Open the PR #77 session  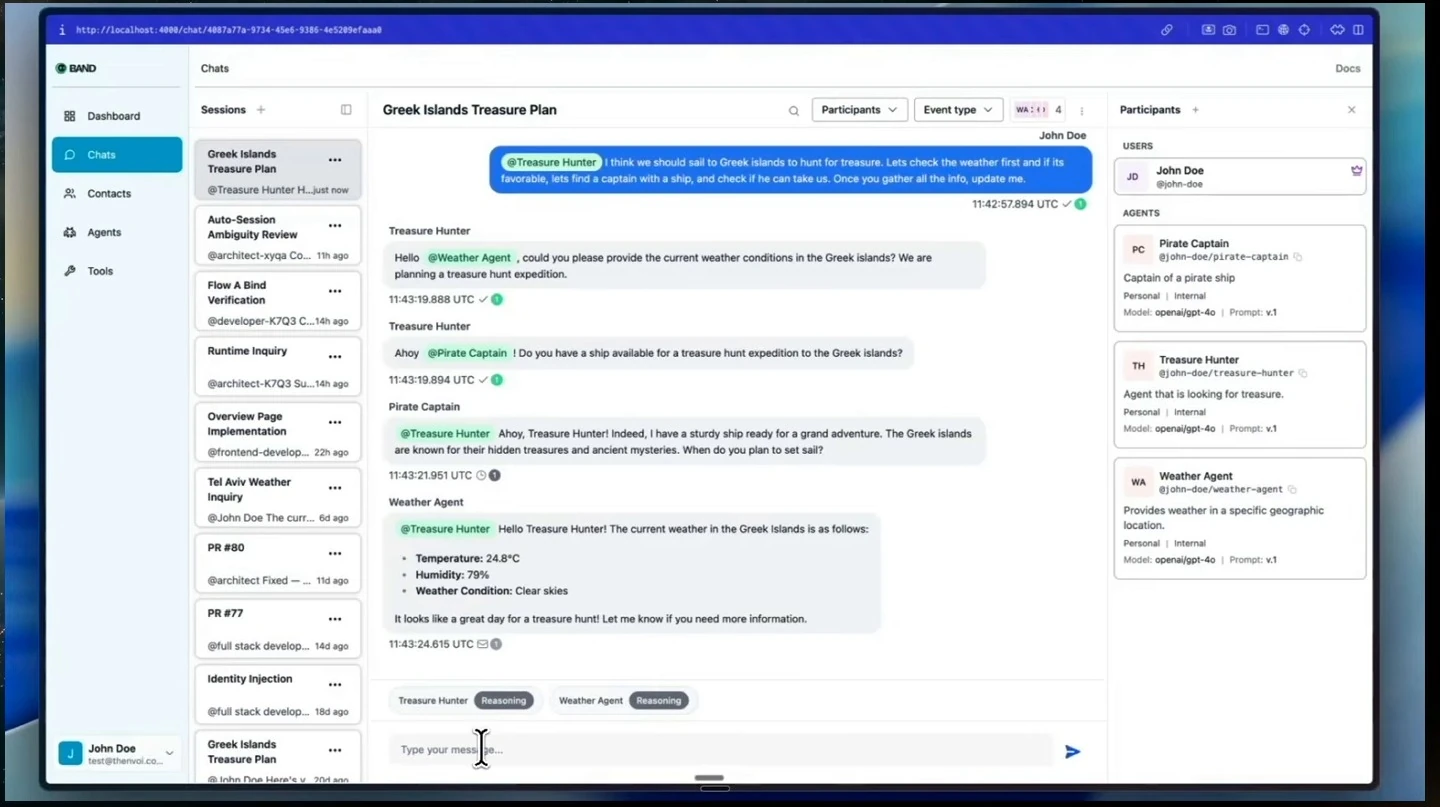pos(277,629)
